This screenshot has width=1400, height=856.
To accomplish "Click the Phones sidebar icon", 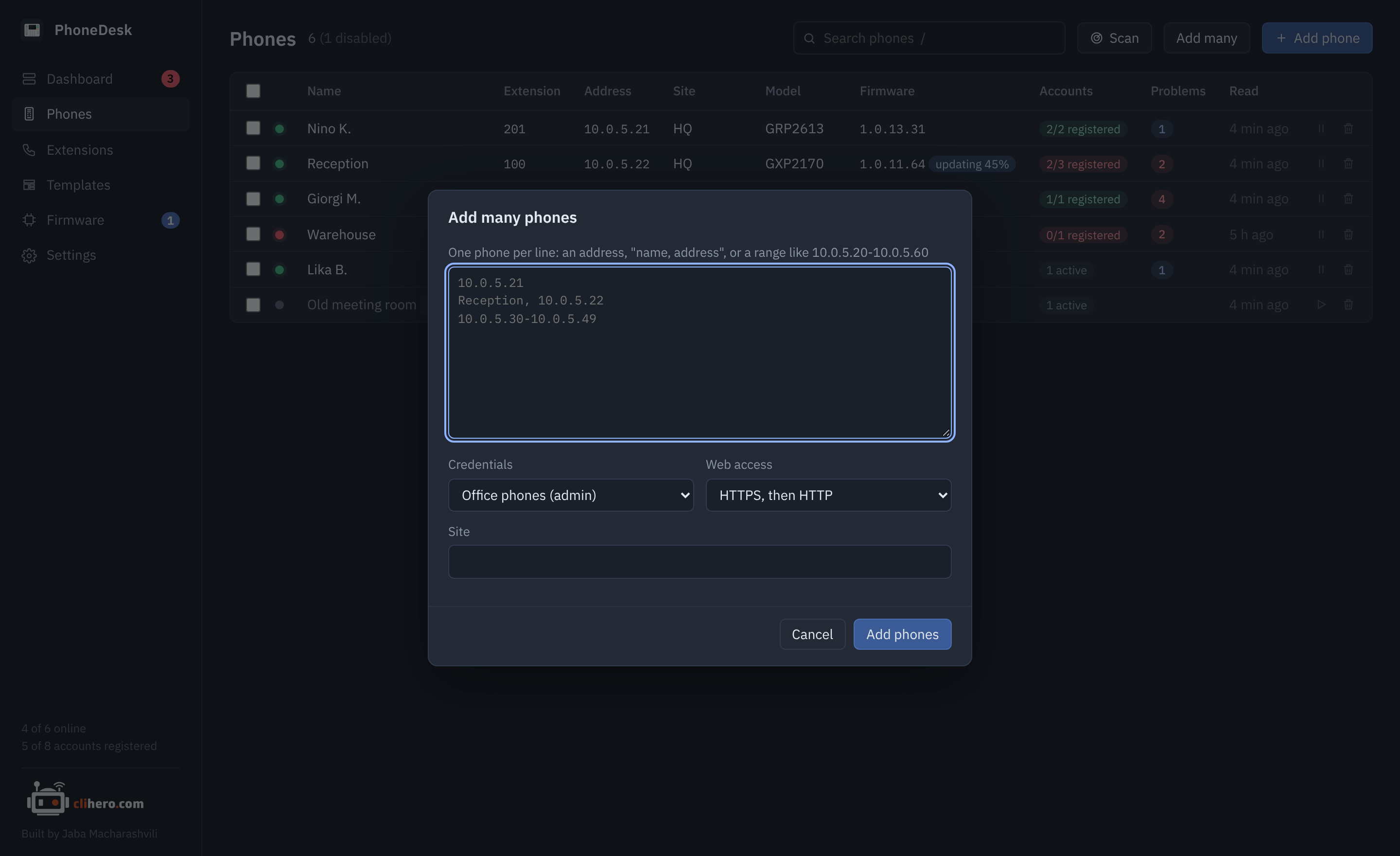I will (29, 114).
